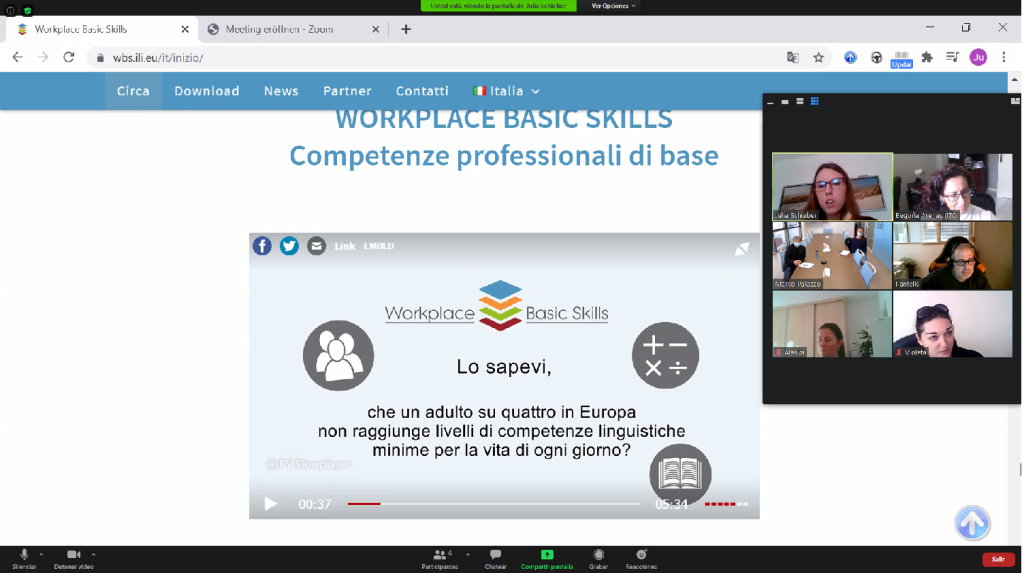This screenshot has width=1024, height=573.
Task: Toggle video player fullscreen
Action: point(742,249)
